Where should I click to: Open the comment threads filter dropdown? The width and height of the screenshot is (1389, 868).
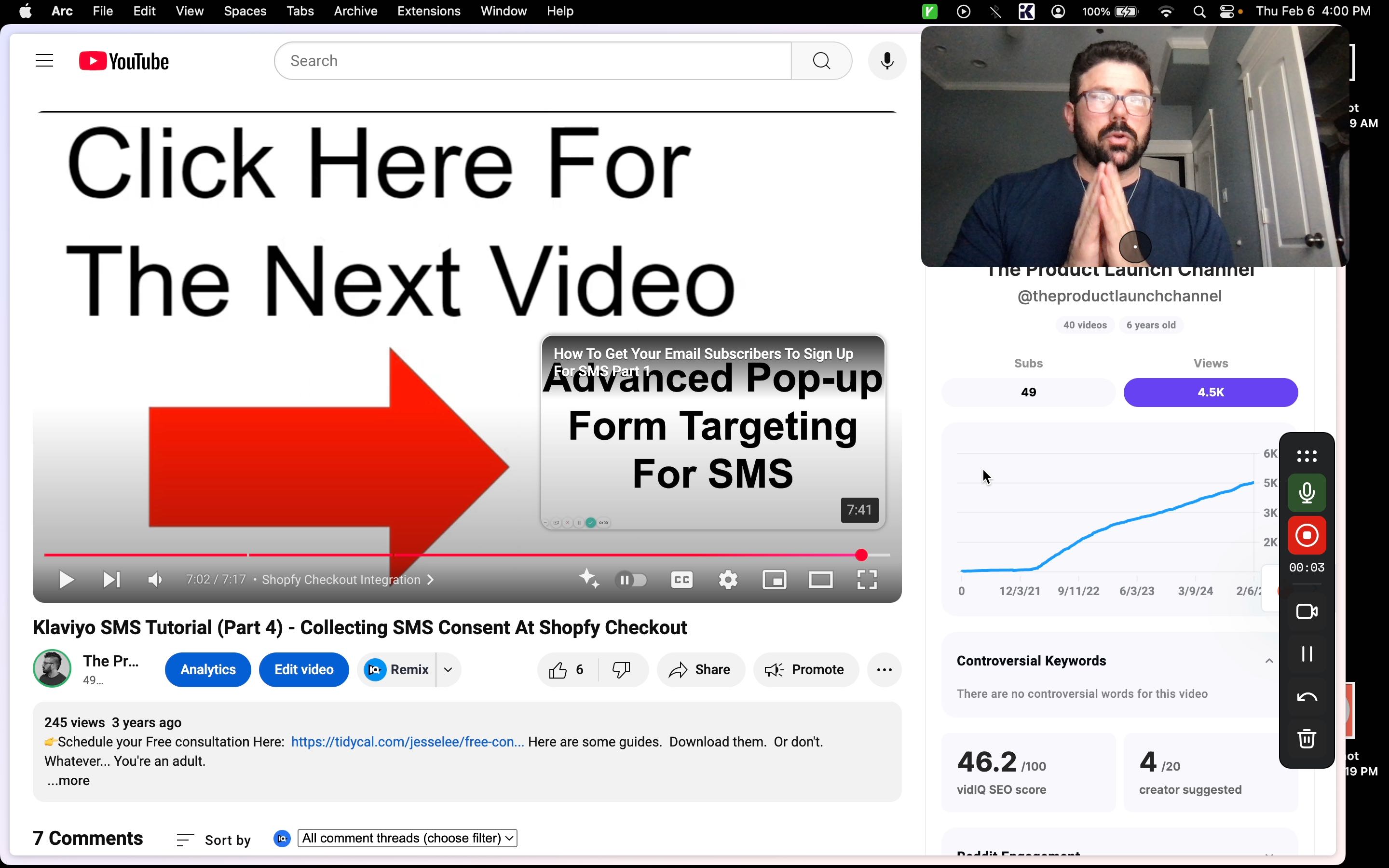tap(408, 839)
